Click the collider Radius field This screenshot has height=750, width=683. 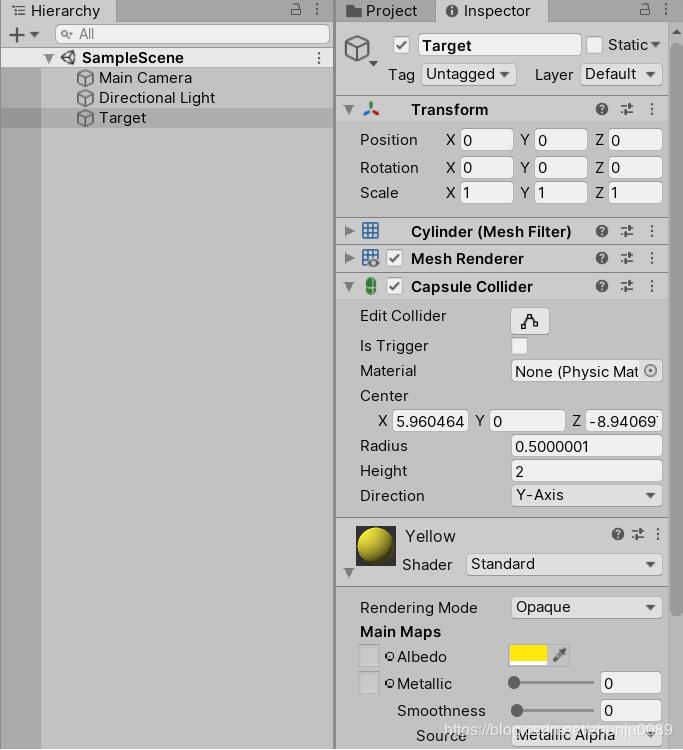coord(586,446)
